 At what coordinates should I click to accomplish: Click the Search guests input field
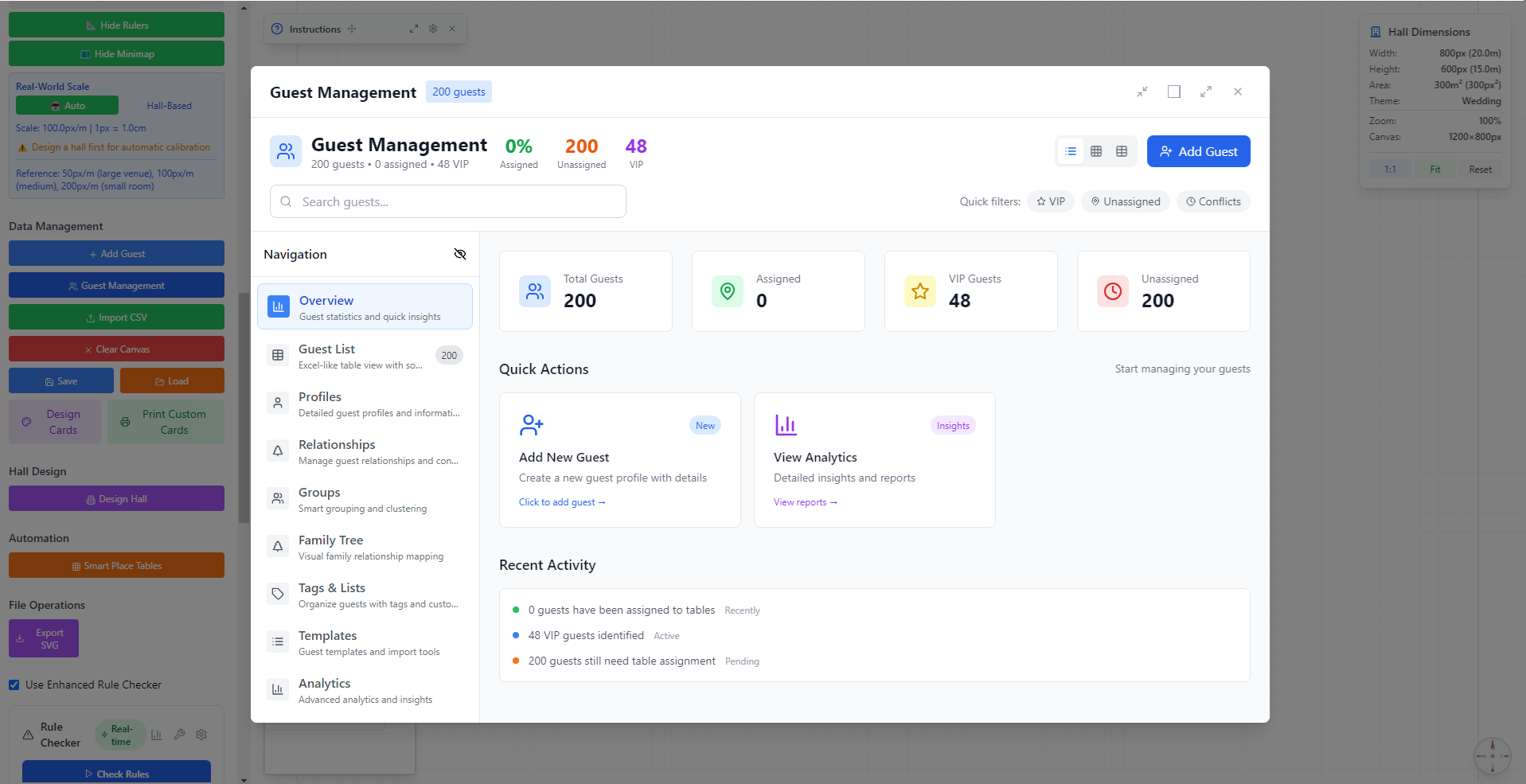tap(447, 201)
